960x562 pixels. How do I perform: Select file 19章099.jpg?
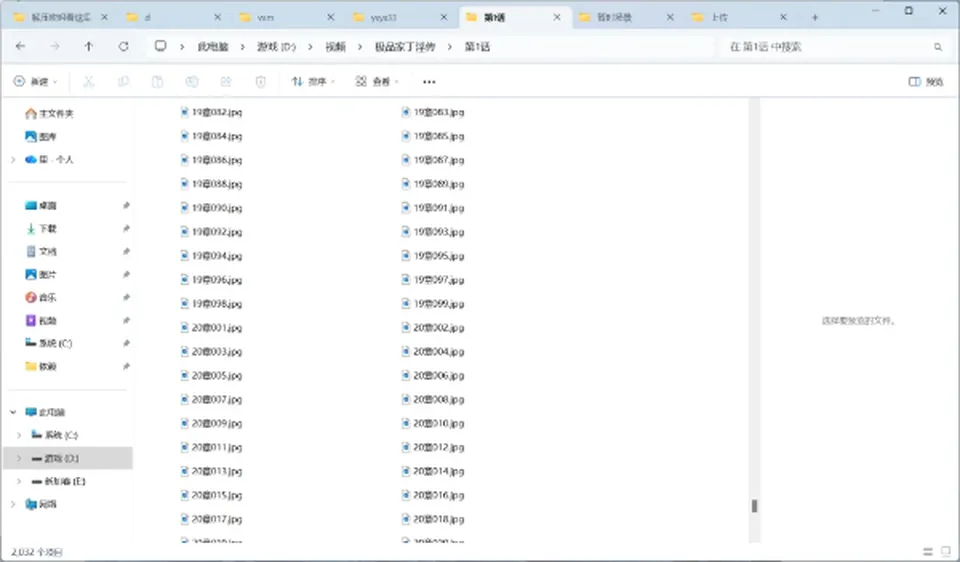pos(433,304)
